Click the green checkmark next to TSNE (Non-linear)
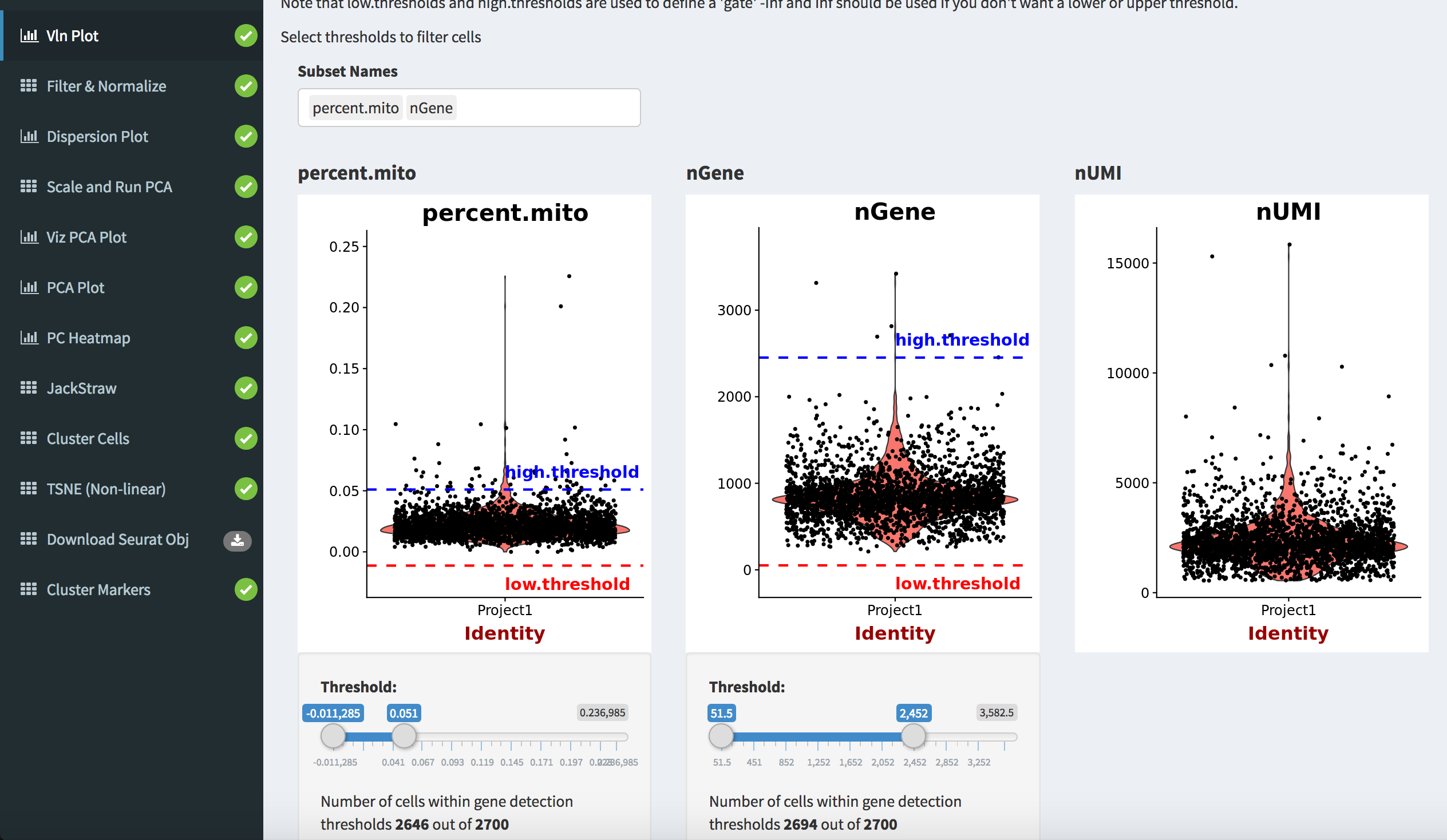 pos(246,489)
